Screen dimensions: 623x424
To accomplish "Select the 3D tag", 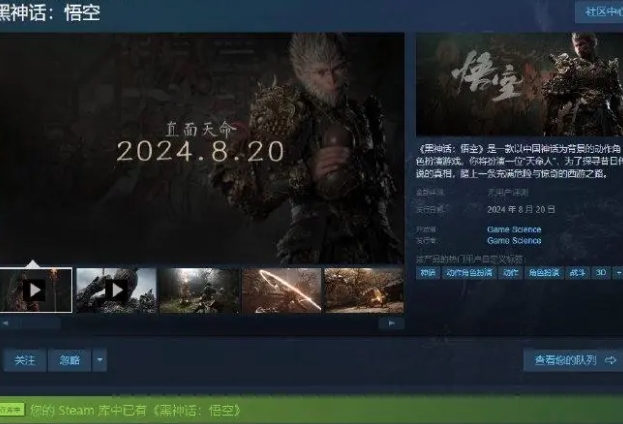I will (x=601, y=273).
